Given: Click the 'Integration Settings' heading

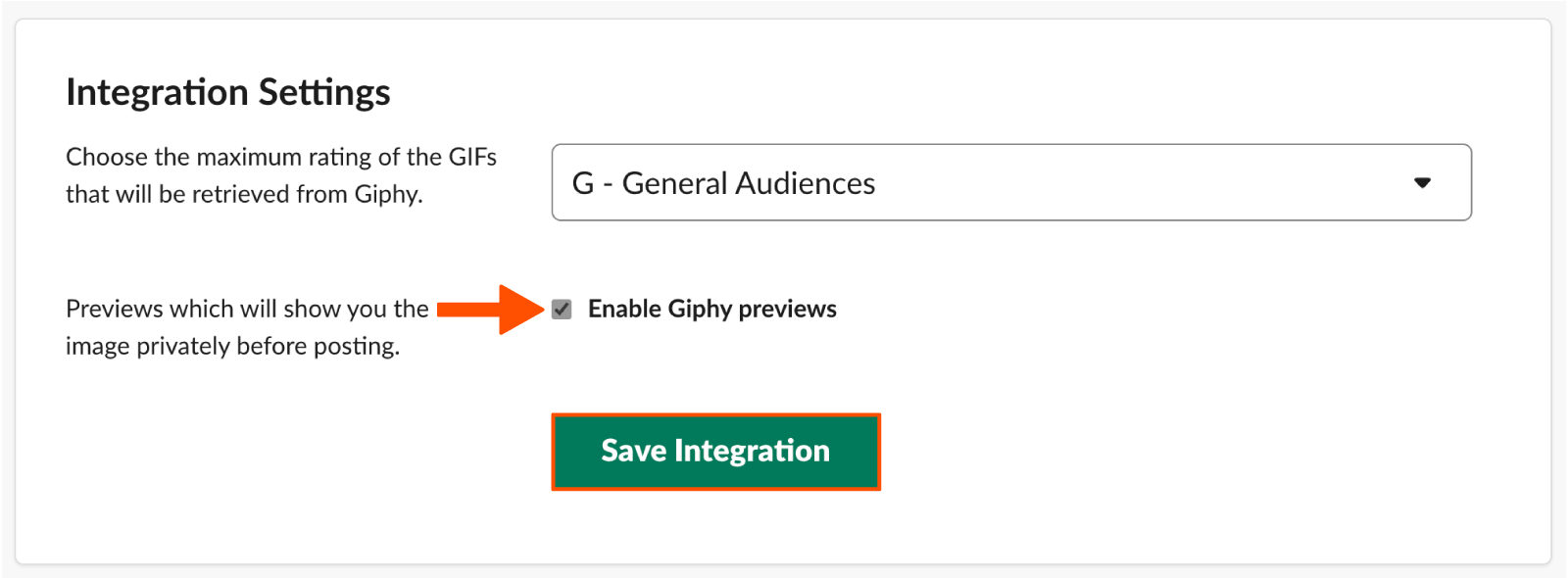Looking at the screenshot, I should (x=228, y=92).
